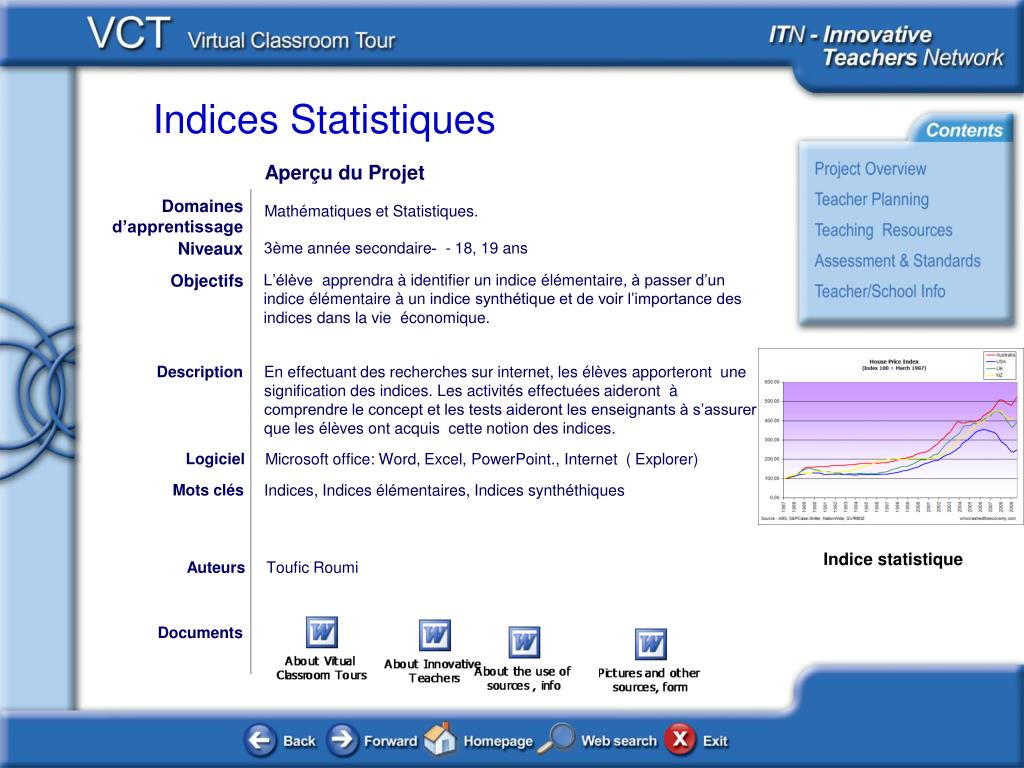Open the Pictures and other sources Word icon

651,645
